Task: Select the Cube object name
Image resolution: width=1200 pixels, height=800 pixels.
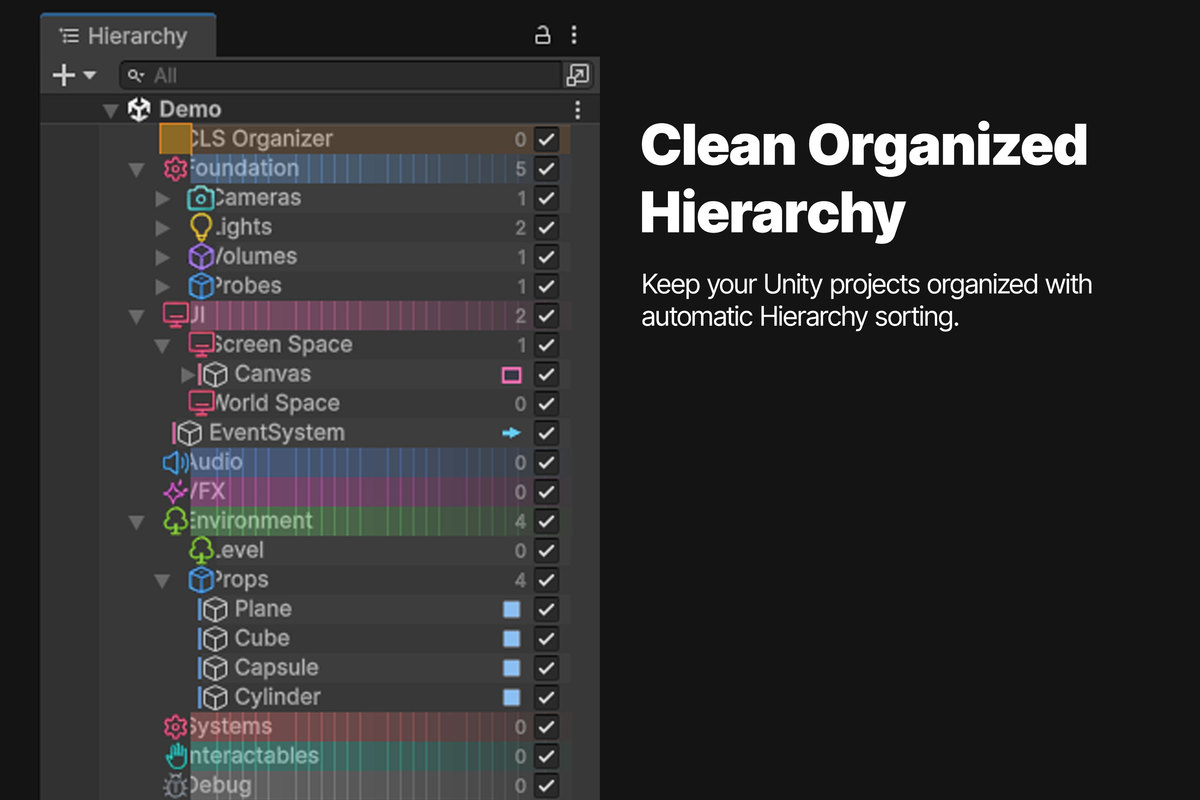Action: coord(262,638)
